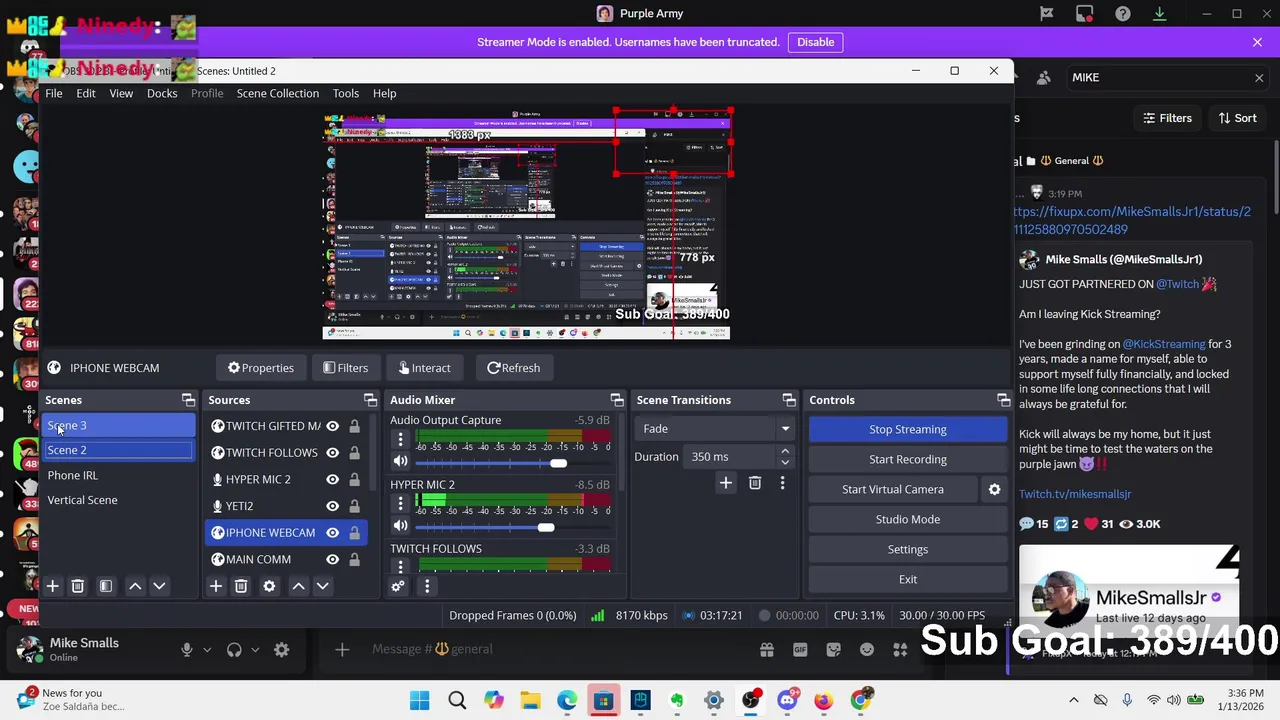1280x720 pixels.
Task: Hide the HYPER MIC 2 source
Action: click(x=332, y=480)
